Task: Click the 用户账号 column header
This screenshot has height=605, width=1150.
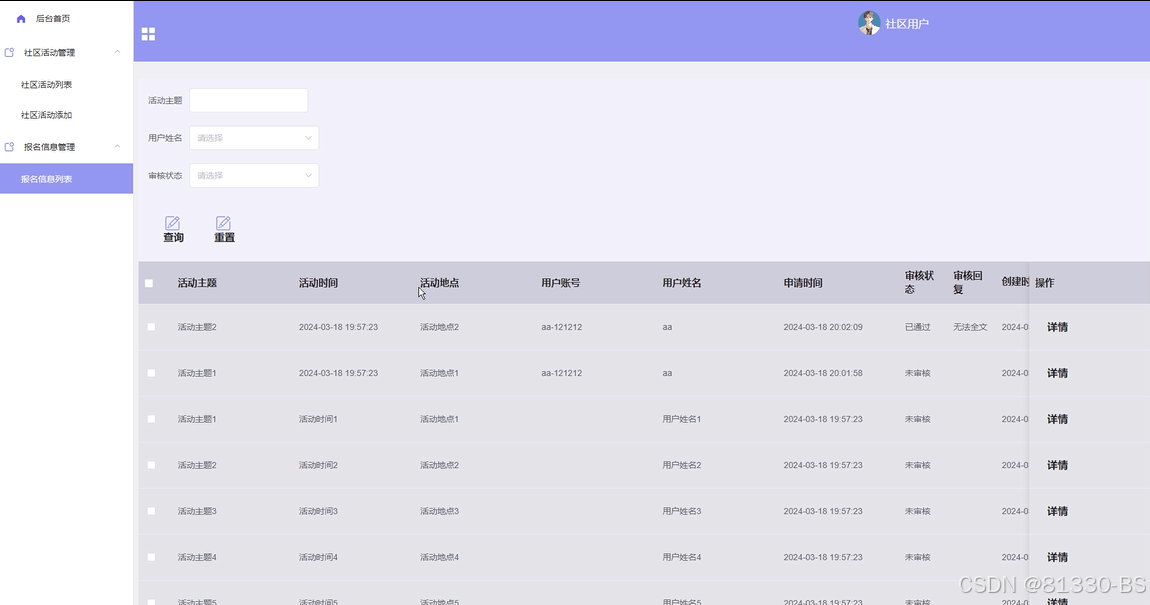Action: (560, 283)
